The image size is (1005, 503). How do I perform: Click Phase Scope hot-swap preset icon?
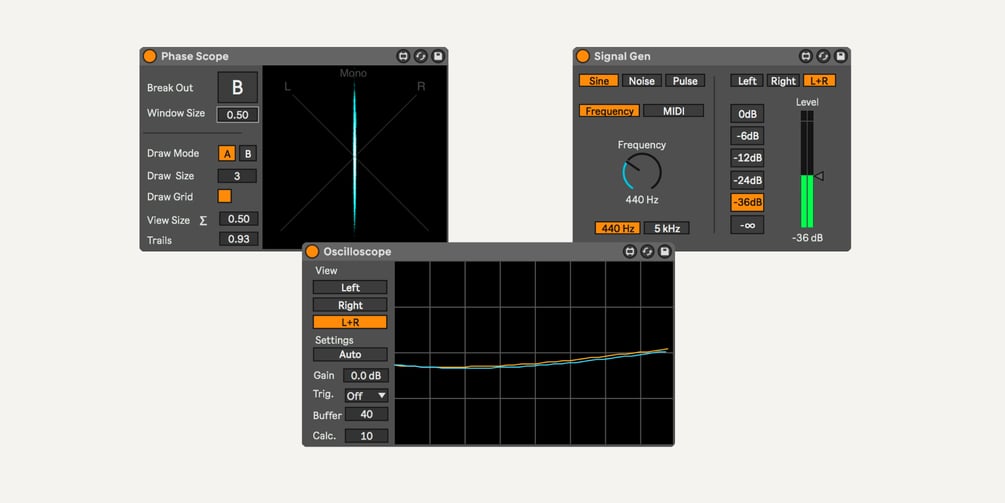click(420, 56)
